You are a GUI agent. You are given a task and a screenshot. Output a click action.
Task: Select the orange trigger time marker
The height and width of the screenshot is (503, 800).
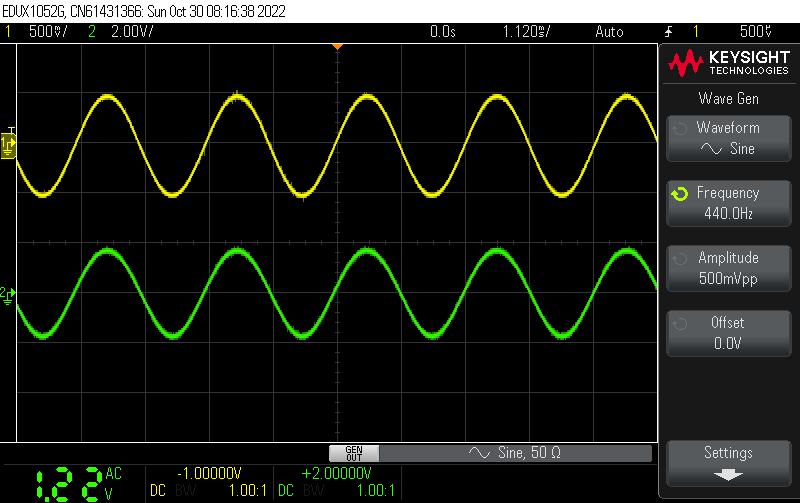pyautogui.click(x=337, y=47)
